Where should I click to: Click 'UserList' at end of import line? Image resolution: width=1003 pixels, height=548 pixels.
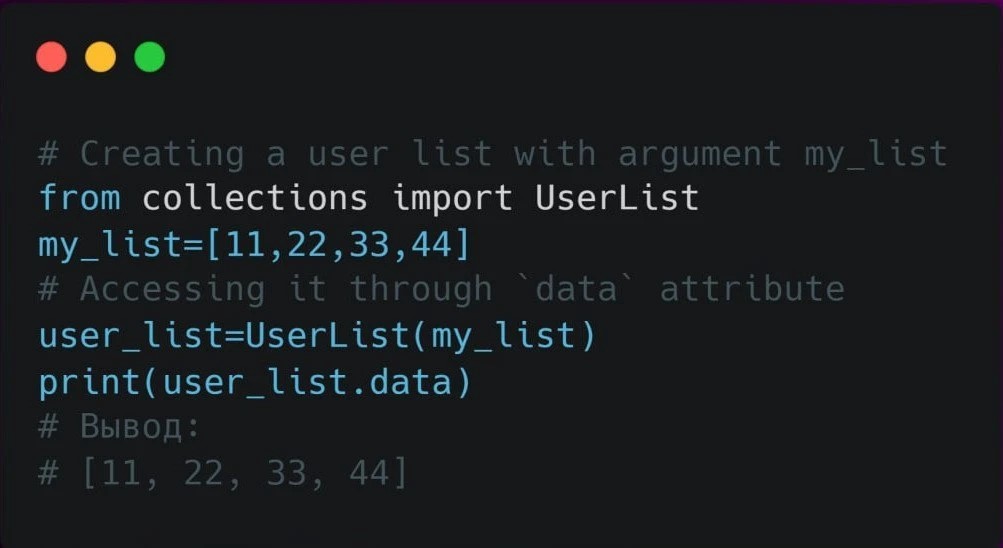click(617, 198)
